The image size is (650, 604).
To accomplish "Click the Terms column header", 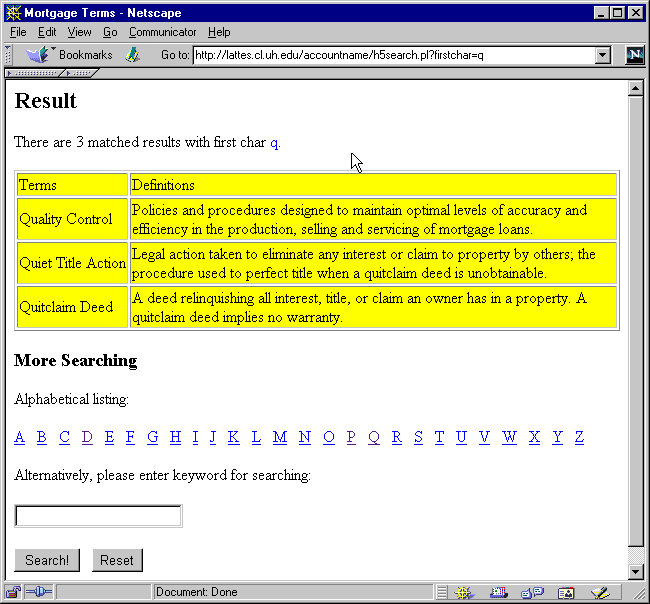I will (72, 185).
